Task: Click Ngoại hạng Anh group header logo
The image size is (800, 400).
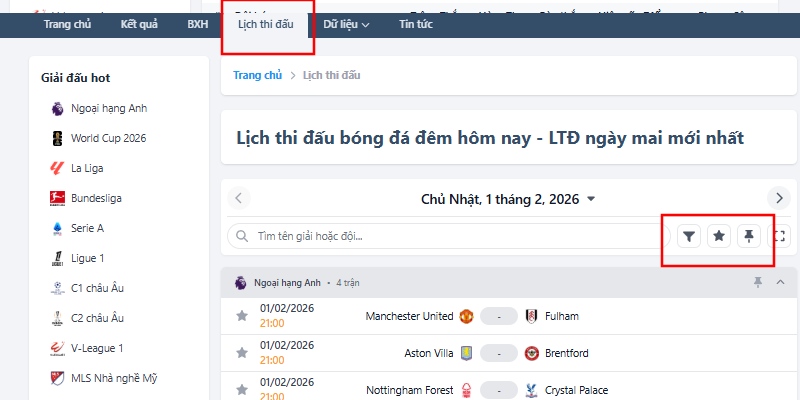Action: [240, 283]
